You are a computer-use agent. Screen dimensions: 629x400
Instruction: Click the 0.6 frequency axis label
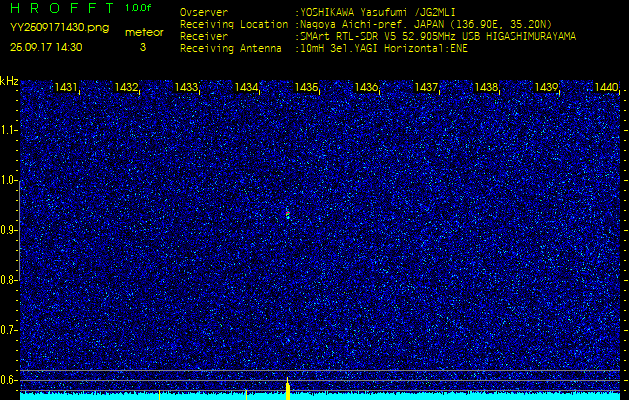tap(9, 379)
